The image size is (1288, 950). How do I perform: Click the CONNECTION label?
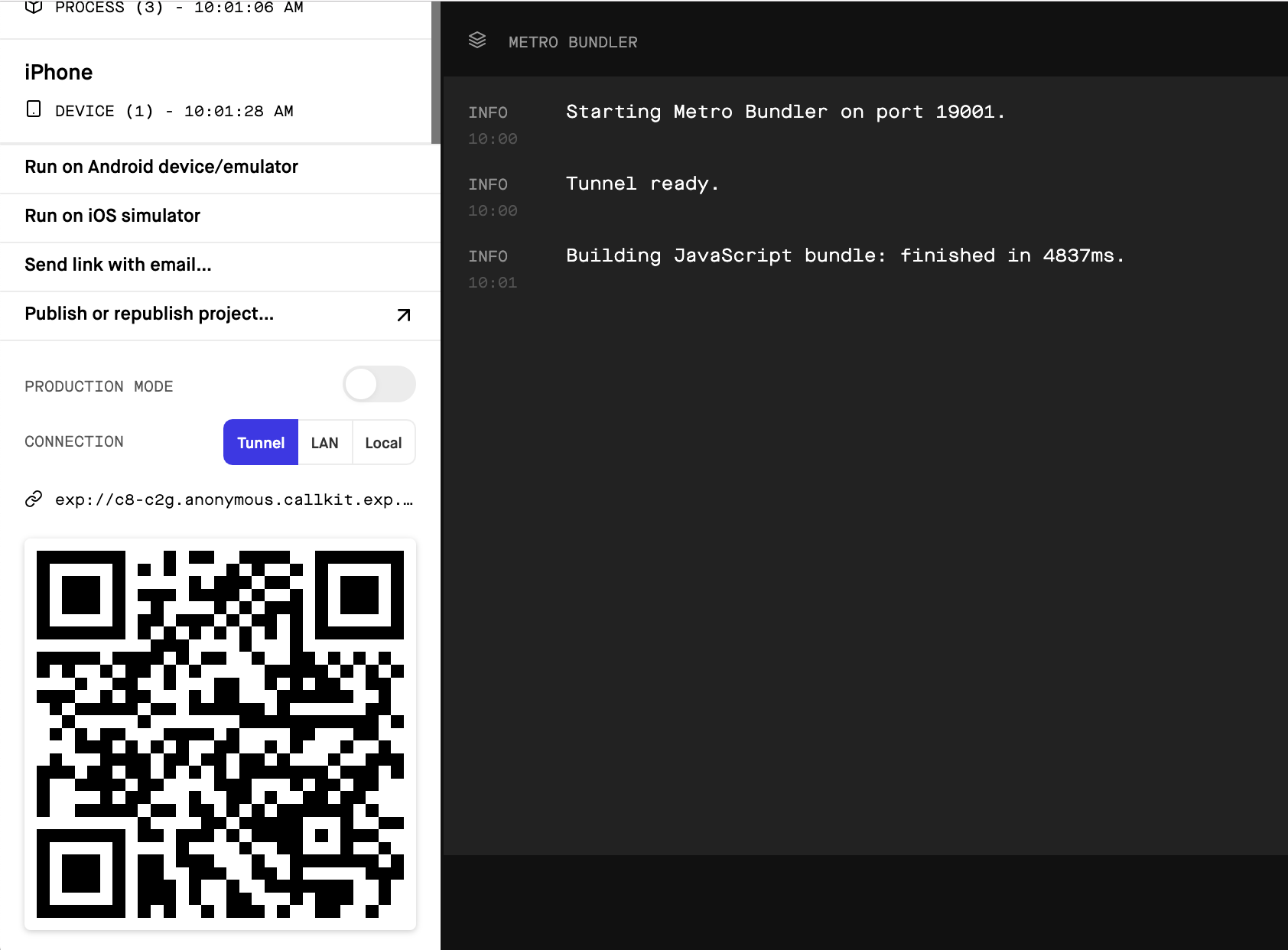74,441
